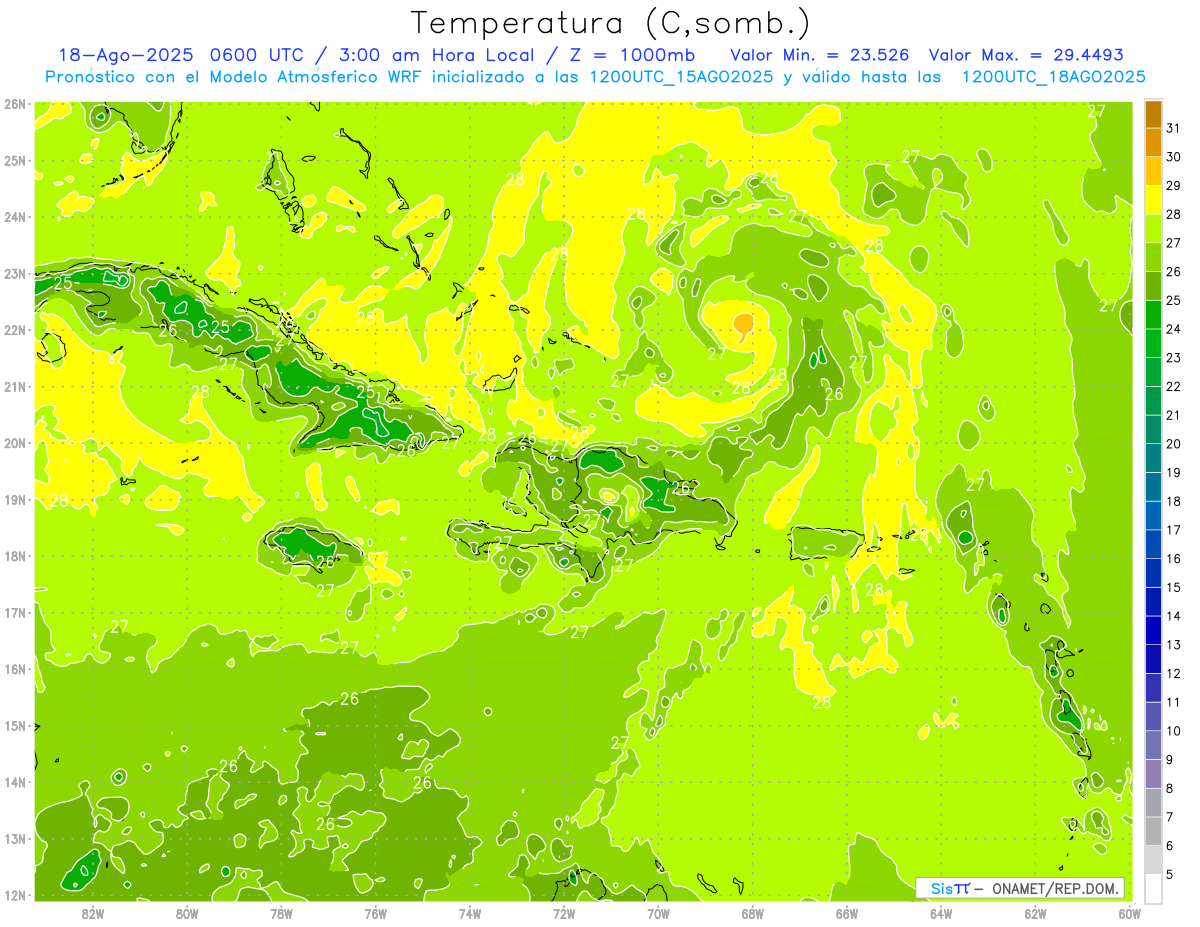This screenshot has height=927, width=1200.
Task: Click the 14N latitude axis label
Action: pos(15,782)
